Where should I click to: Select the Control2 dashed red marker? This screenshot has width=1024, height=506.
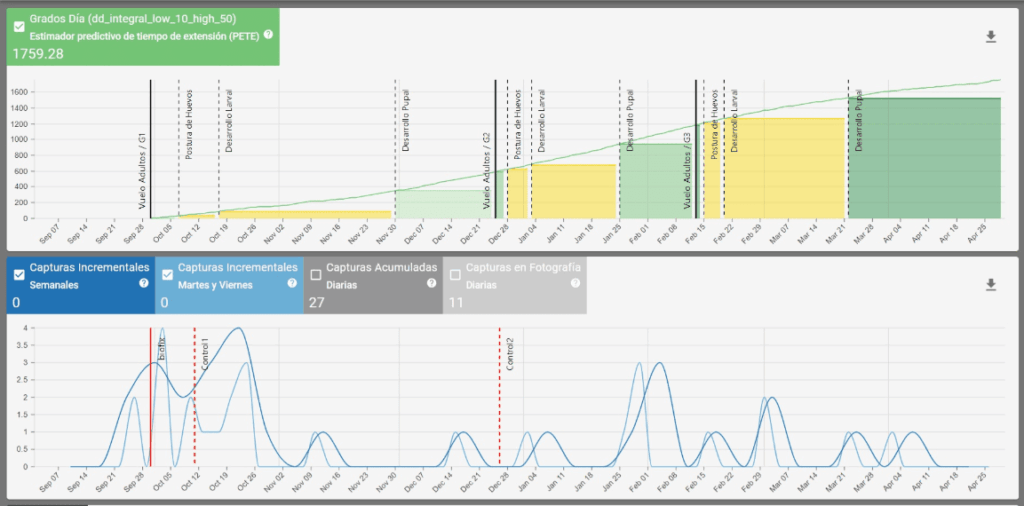pyautogui.click(x=499, y=400)
